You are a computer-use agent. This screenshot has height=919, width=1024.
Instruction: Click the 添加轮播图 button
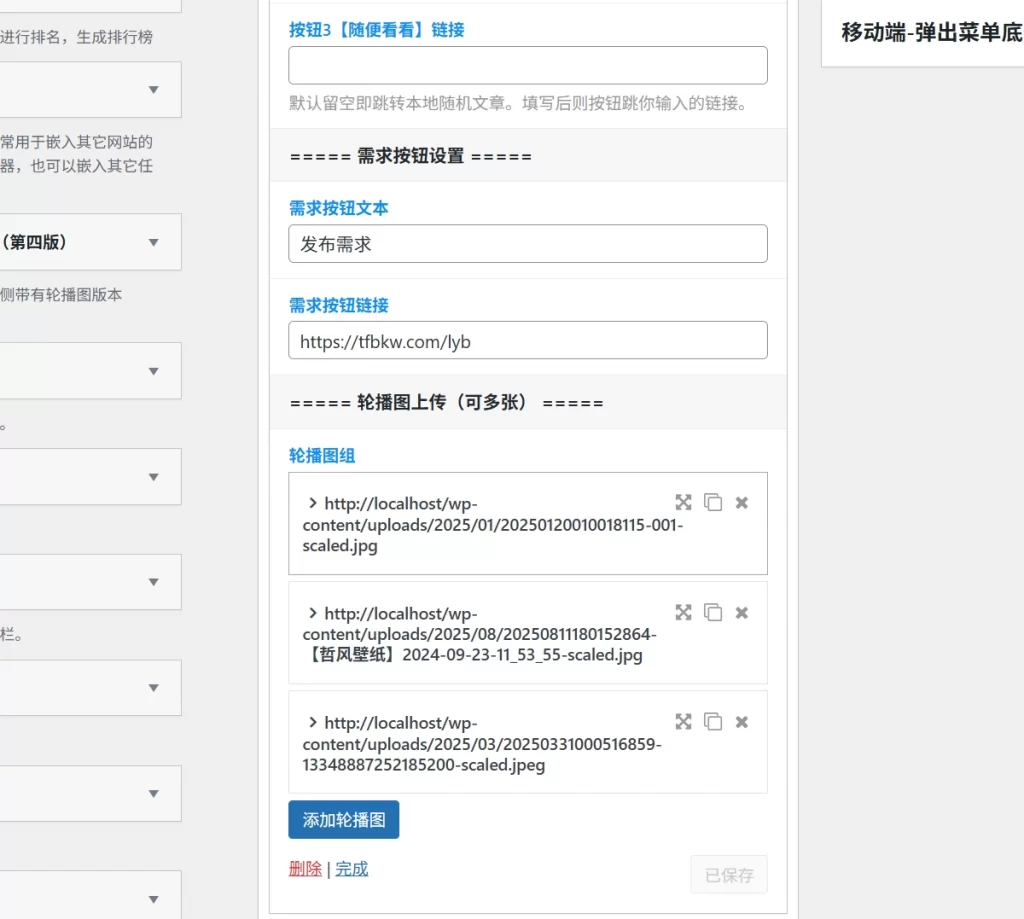coord(343,819)
